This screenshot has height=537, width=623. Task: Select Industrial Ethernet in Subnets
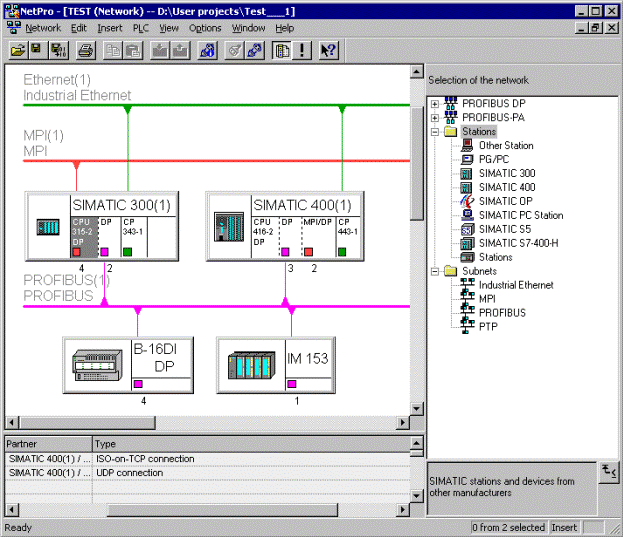516,285
